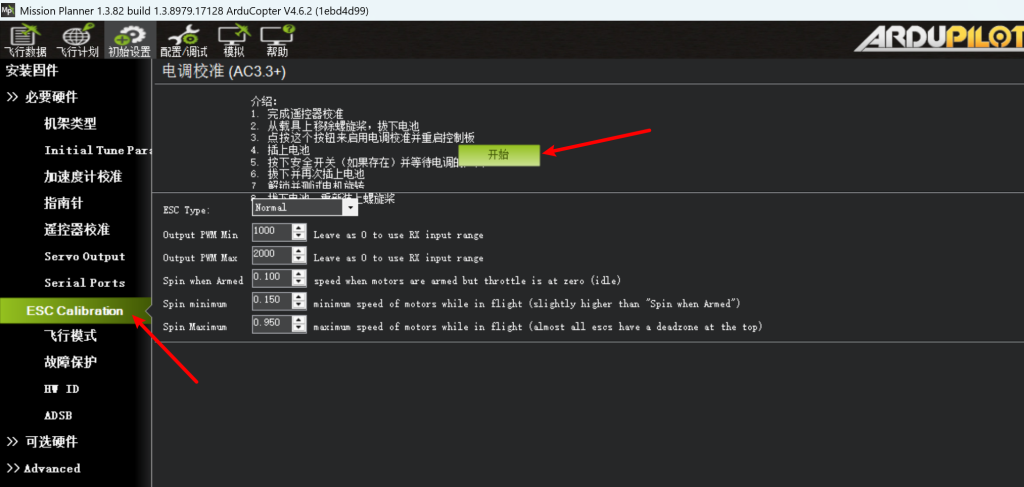Increase Spin Maximum with up arrow
1024x487 pixels.
point(299,320)
